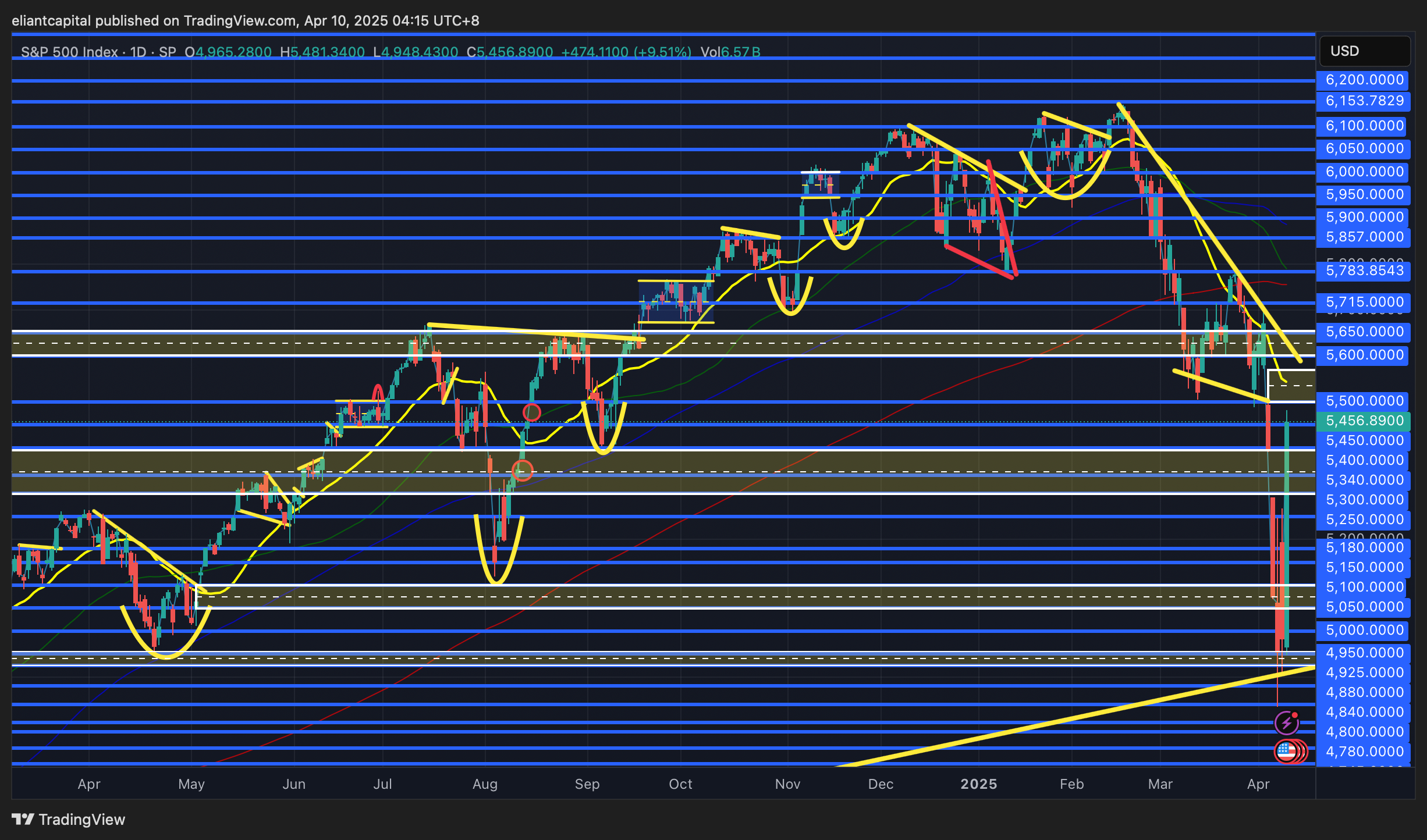Click the 6,153.7829 price axis label
The width and height of the screenshot is (1427, 840).
click(x=1364, y=101)
